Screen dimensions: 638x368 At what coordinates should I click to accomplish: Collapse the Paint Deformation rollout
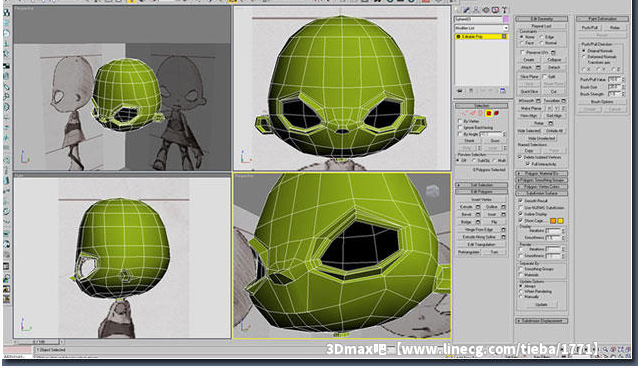[602, 19]
